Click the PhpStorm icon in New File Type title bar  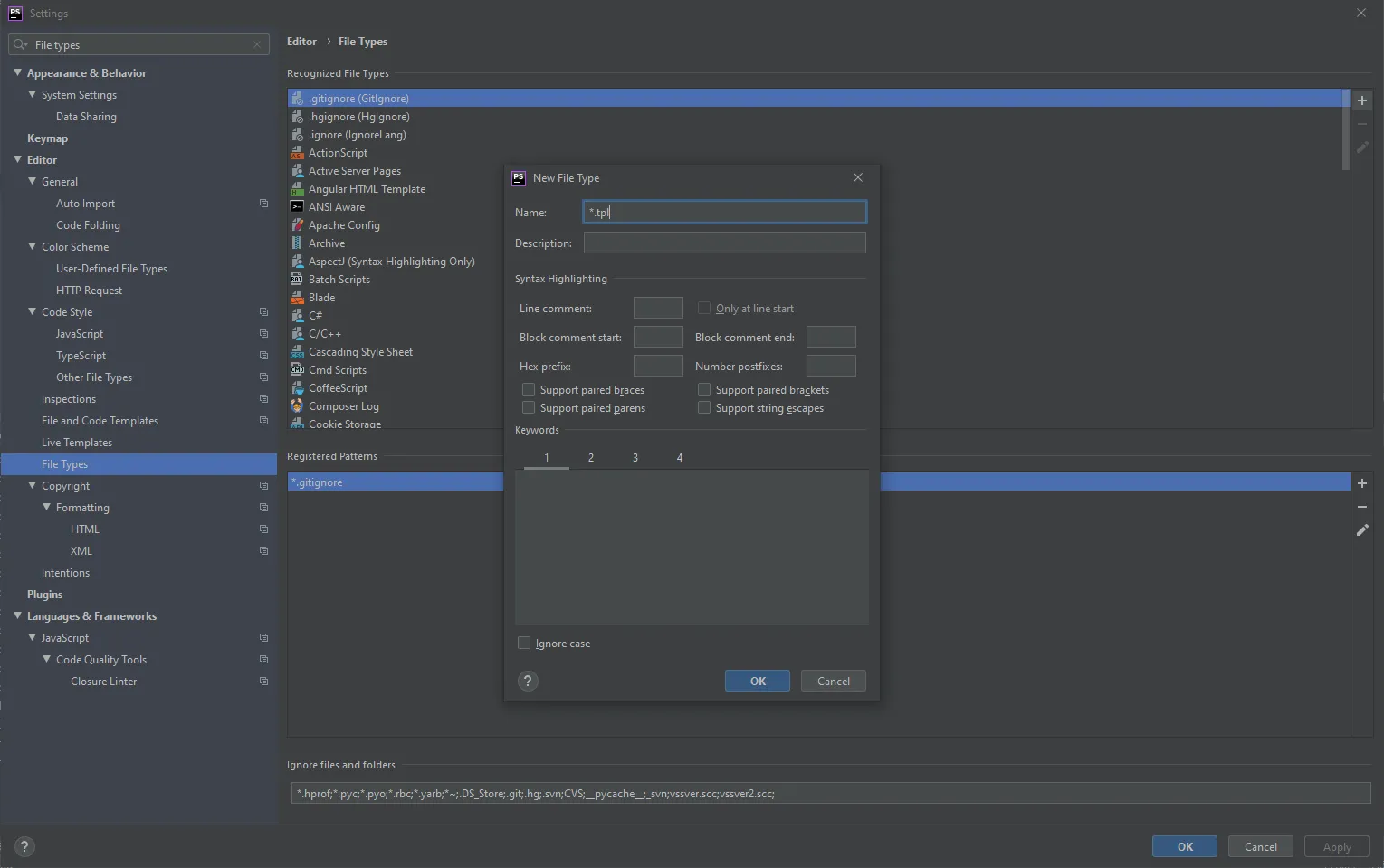[519, 178]
